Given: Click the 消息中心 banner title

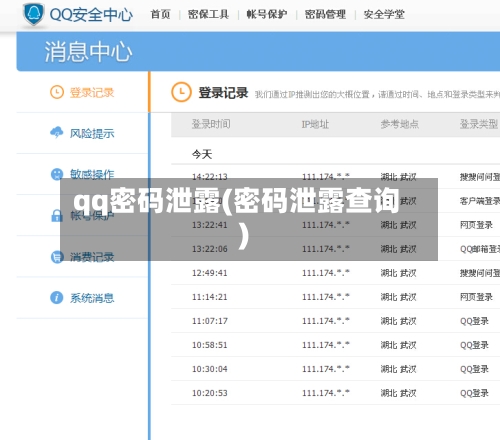Looking at the screenshot, I should pos(88,52).
